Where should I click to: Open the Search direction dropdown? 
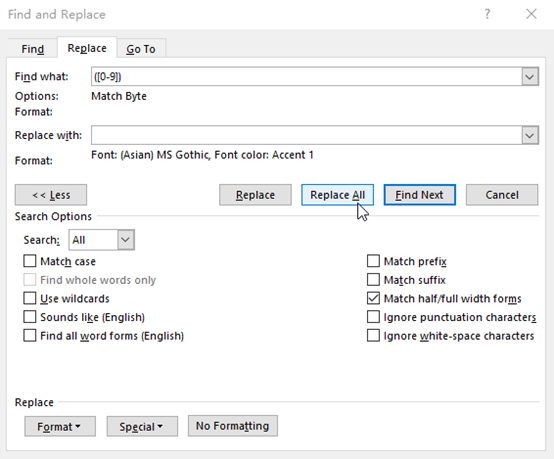(x=102, y=240)
